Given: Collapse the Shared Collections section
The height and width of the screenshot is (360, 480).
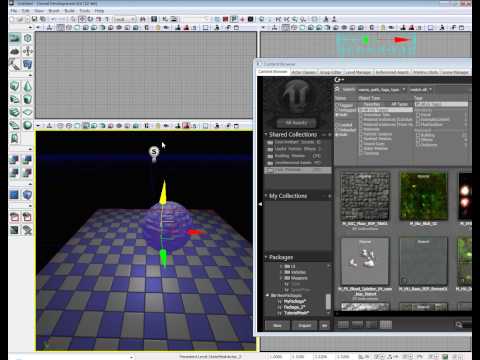Looking at the screenshot, I should (x=266, y=134).
